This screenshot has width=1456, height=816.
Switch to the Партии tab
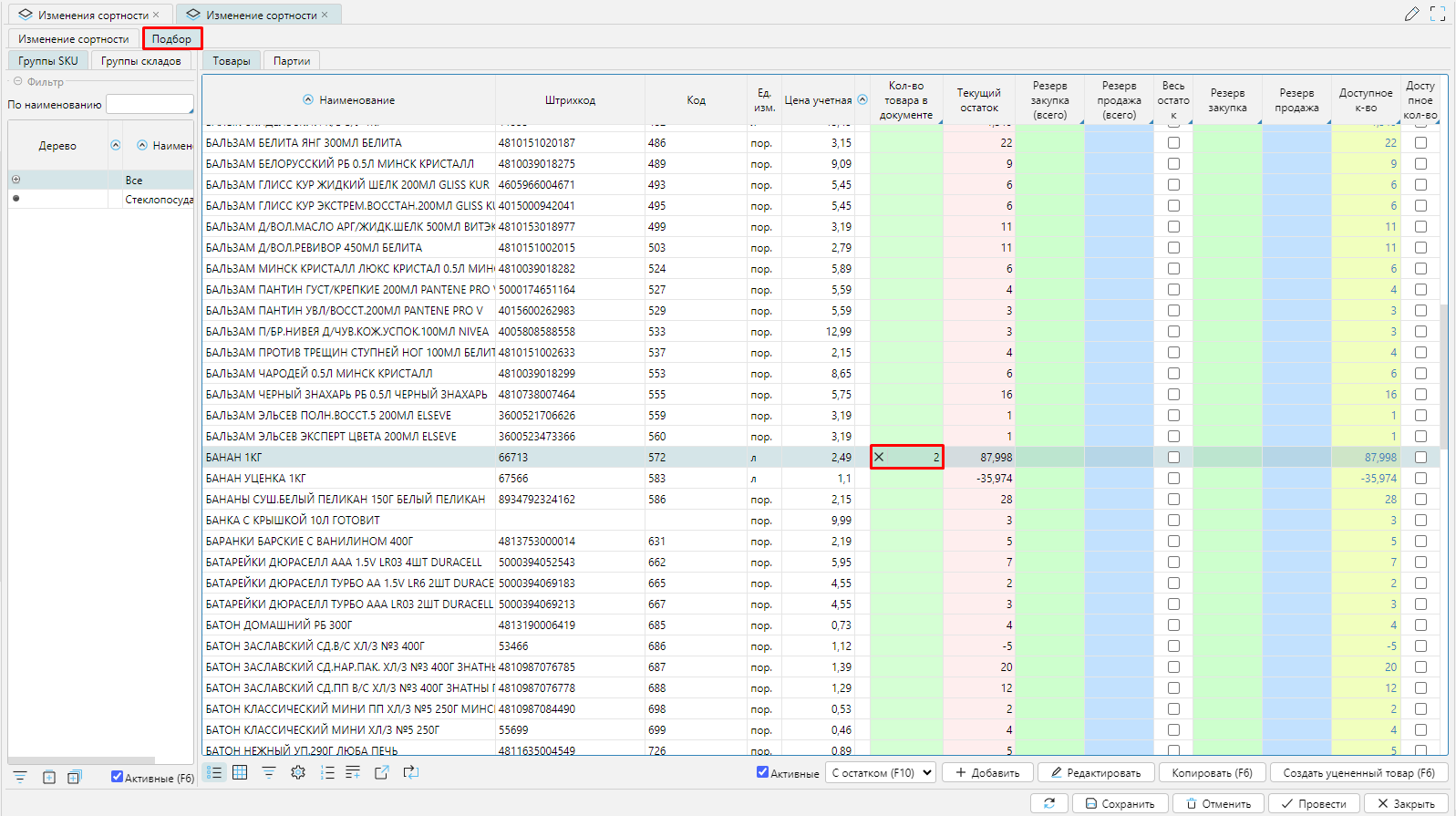[292, 61]
